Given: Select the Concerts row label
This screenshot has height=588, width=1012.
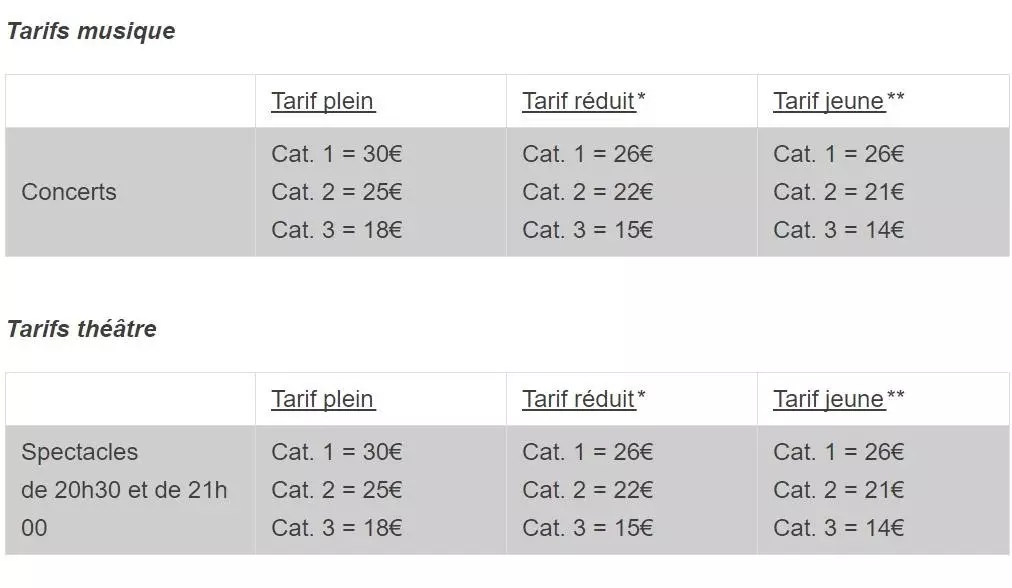Looking at the screenshot, I should (x=69, y=192).
